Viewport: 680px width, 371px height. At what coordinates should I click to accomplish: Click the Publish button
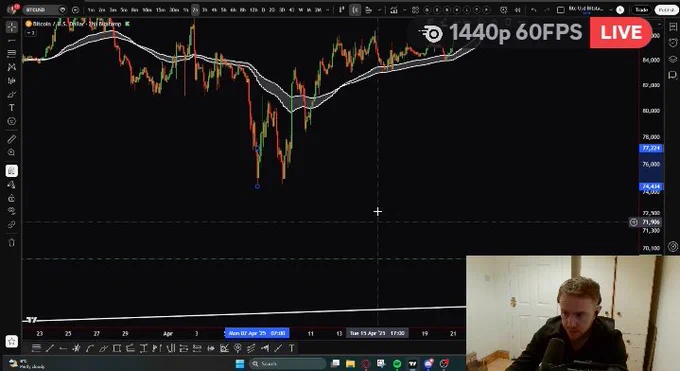click(x=666, y=10)
